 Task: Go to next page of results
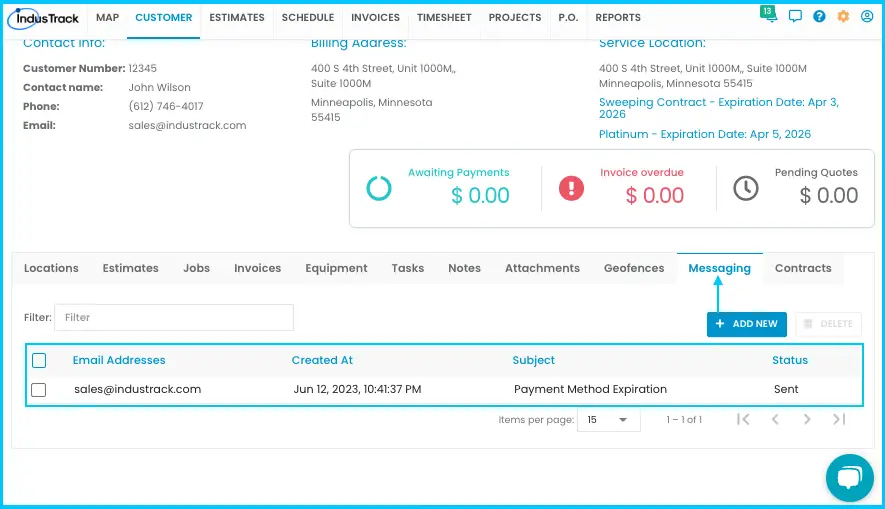coord(807,419)
